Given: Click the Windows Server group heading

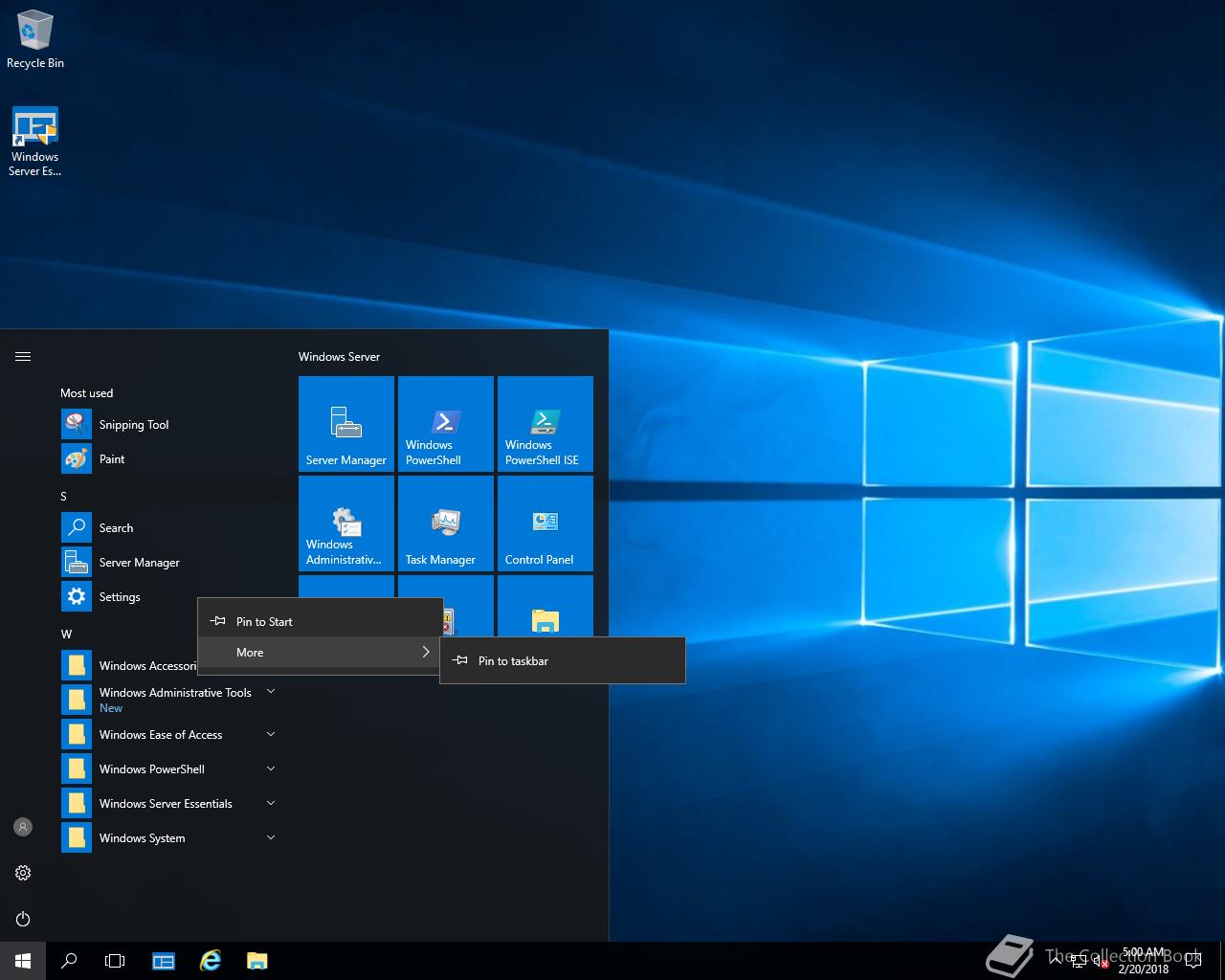Looking at the screenshot, I should (339, 356).
